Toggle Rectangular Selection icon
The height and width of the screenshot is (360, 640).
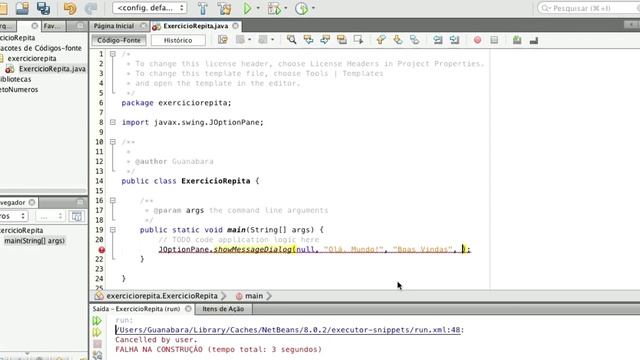click(358, 40)
